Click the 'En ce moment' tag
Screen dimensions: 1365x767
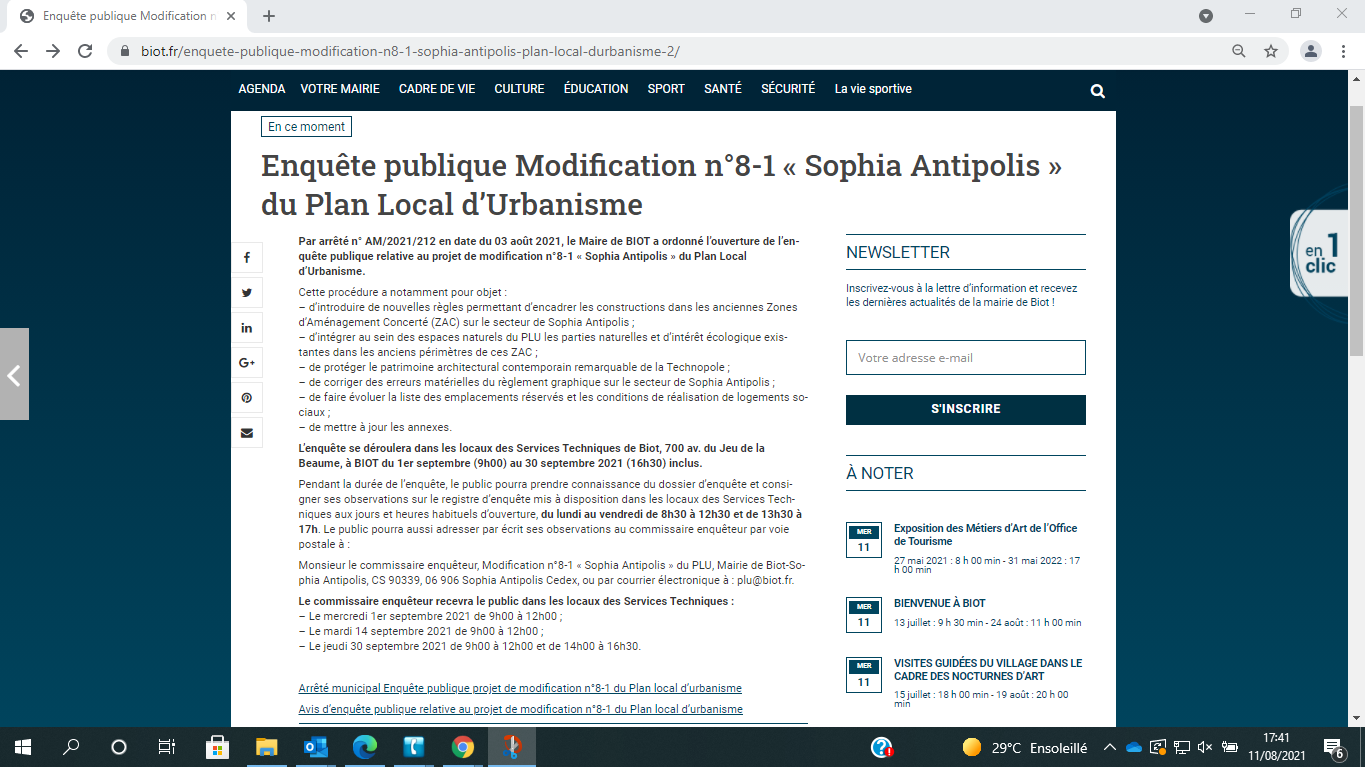pos(306,127)
